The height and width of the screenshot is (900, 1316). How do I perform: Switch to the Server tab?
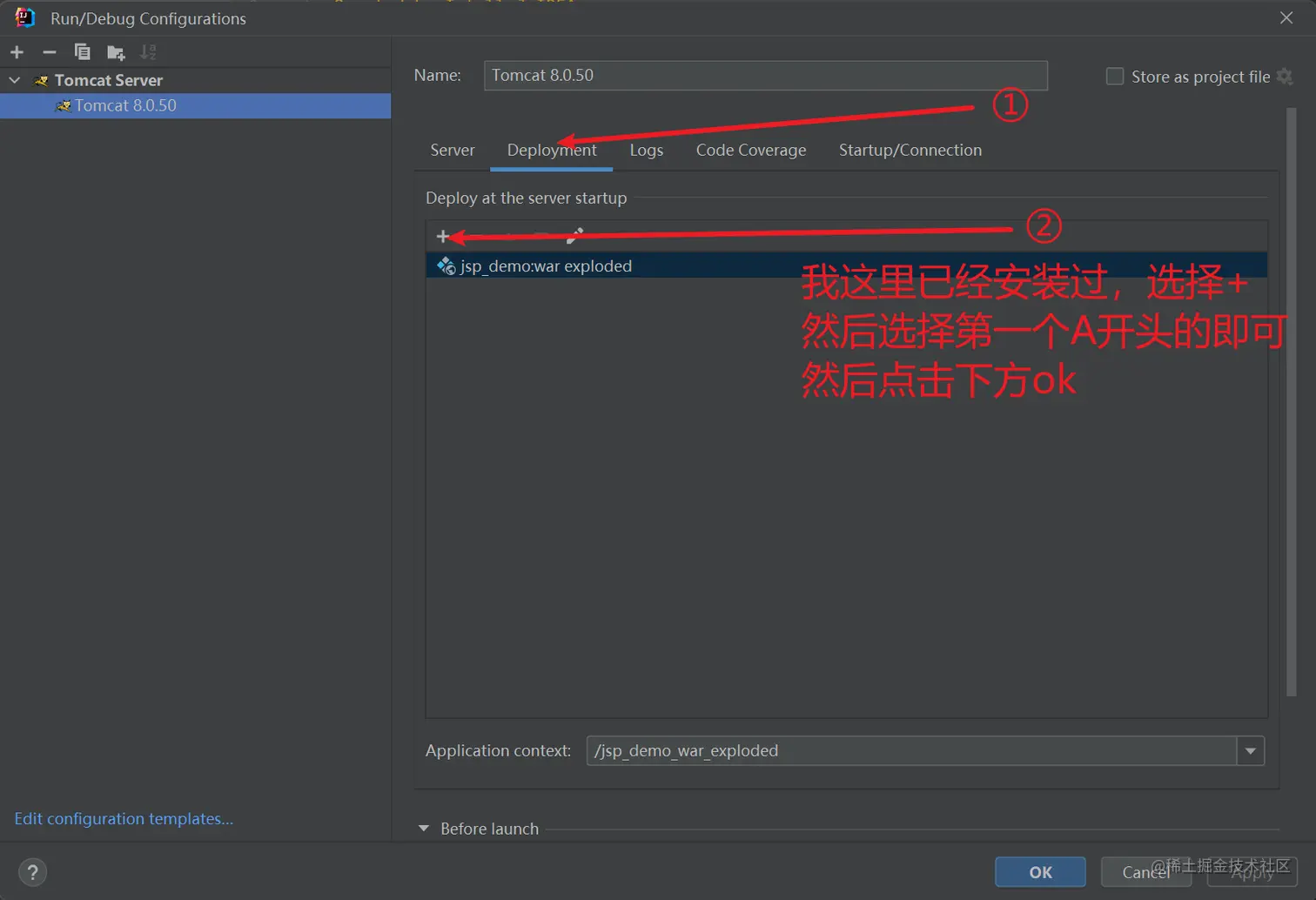pos(453,150)
